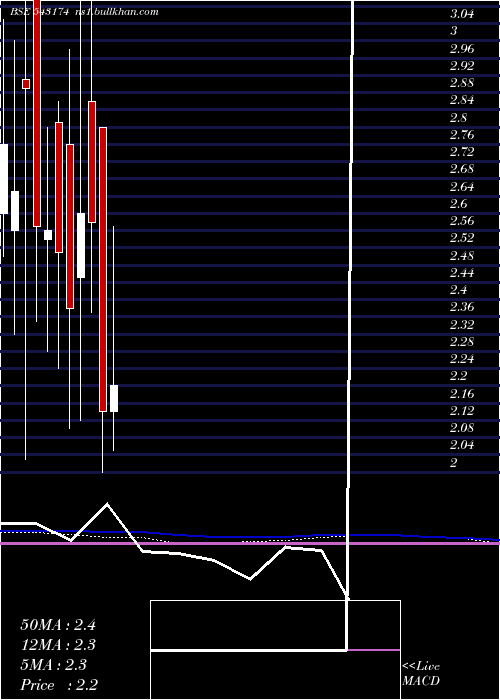Click the 2.24 price axis label
The height and width of the screenshot is (700, 500).
point(462,359)
